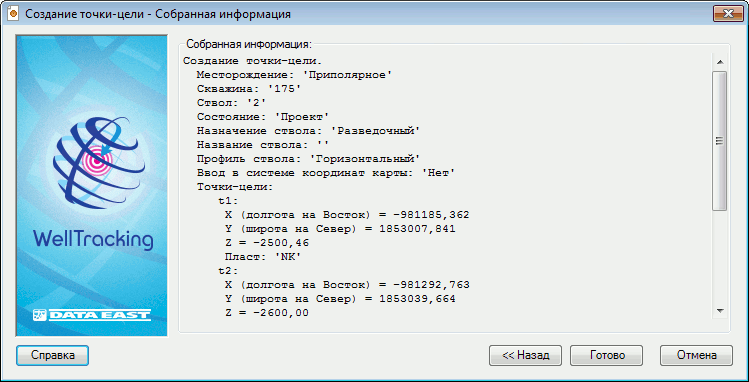Click the DATA EAST logo
749x382 pixels.
pyautogui.click(x=92, y=315)
